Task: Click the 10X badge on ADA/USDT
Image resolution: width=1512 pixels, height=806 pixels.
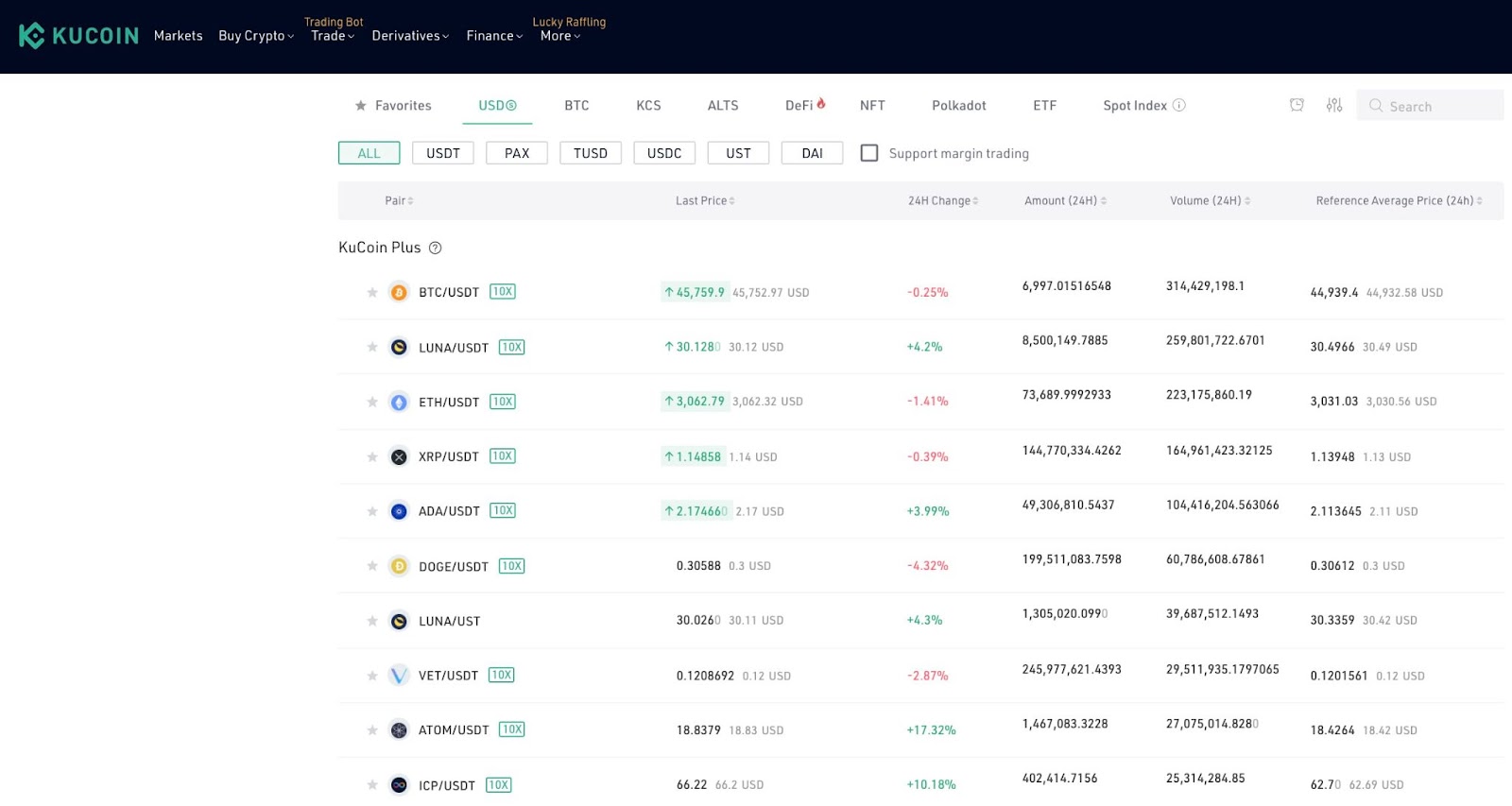Action: click(x=503, y=510)
